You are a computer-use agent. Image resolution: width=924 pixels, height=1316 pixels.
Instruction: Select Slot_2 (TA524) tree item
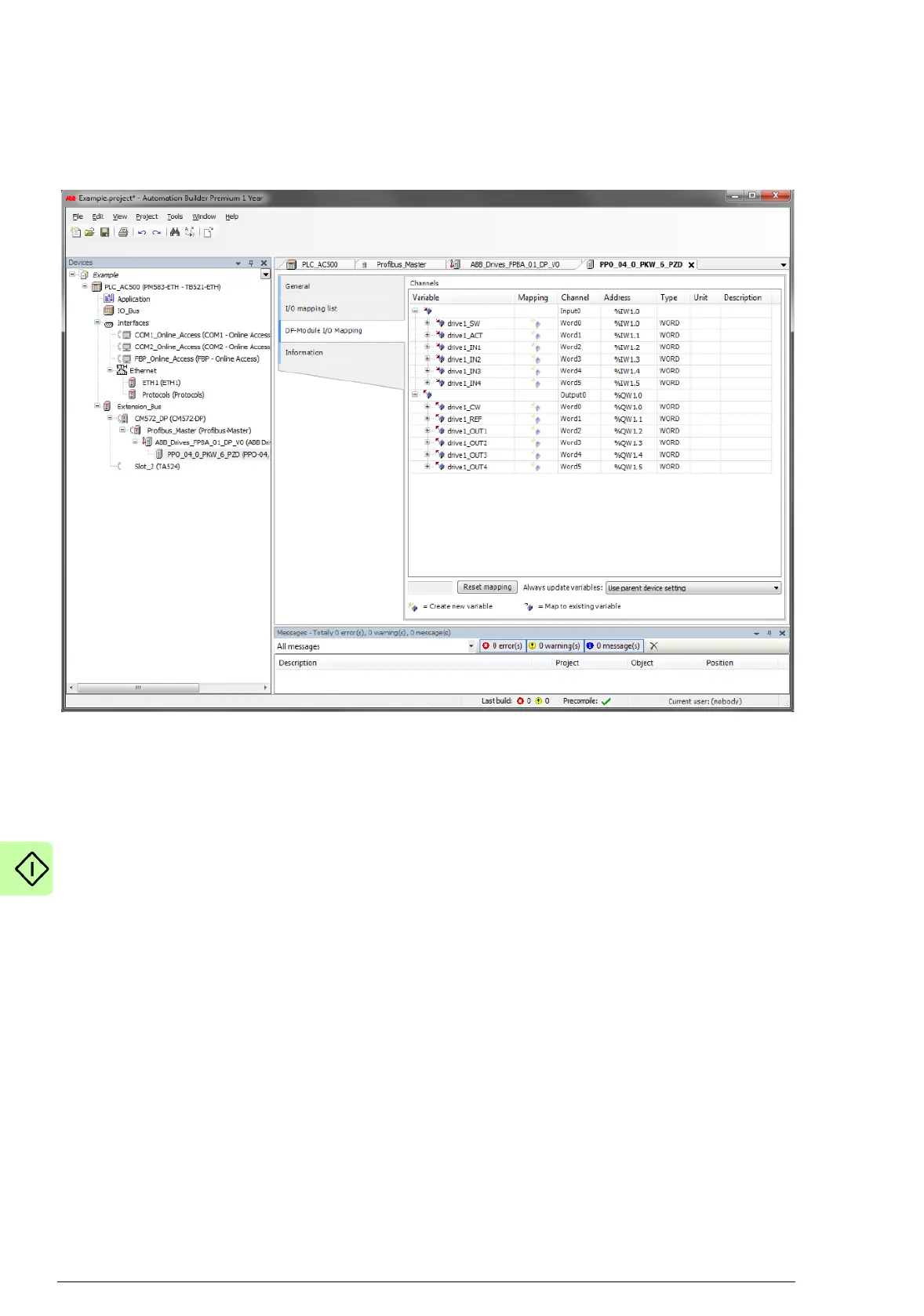click(x=157, y=467)
